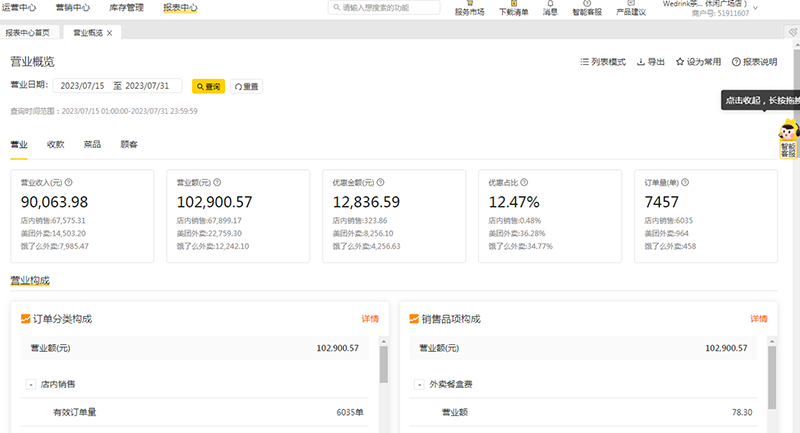Viewport: 800px width, 433px height.
Task: Open the 报表说明 help
Action: (754, 62)
